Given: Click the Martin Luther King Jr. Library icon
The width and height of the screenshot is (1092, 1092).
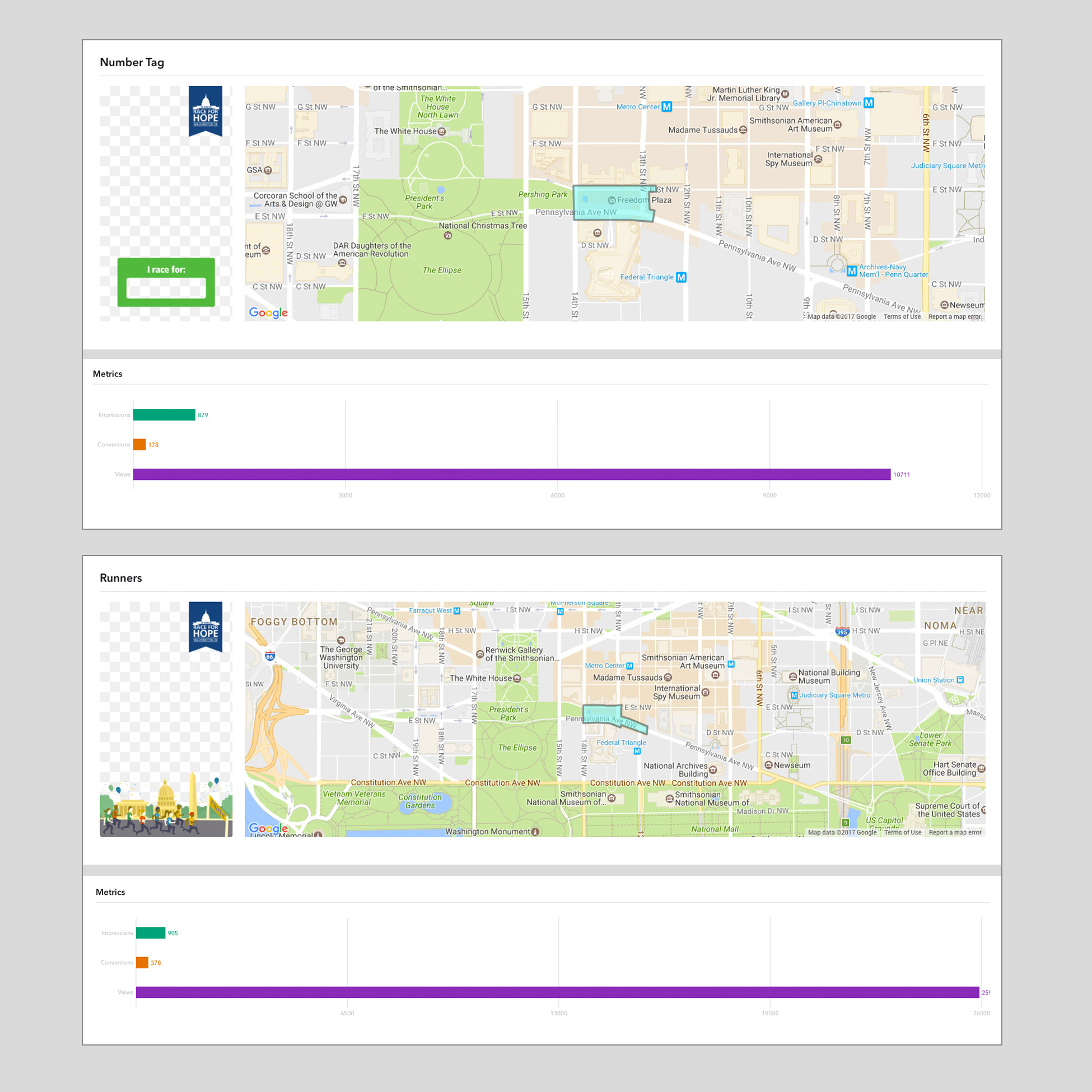Looking at the screenshot, I should tap(785, 94).
